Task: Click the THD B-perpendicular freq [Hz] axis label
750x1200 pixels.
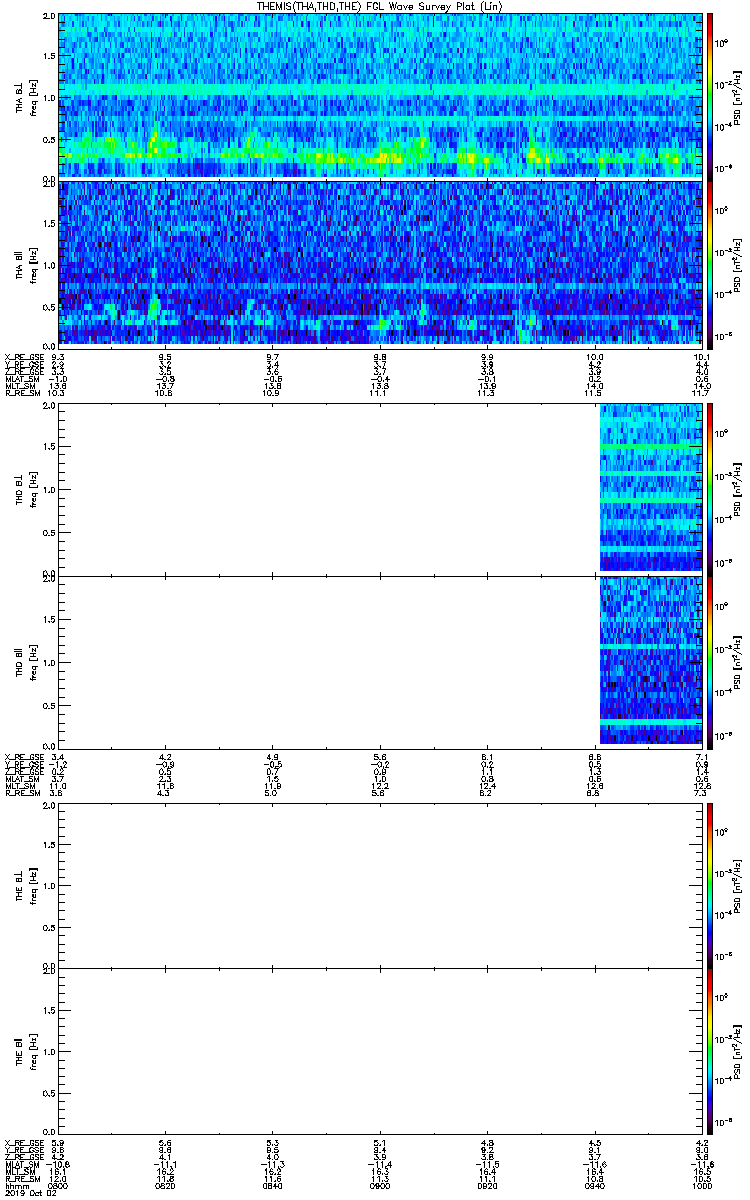Action: point(32,489)
